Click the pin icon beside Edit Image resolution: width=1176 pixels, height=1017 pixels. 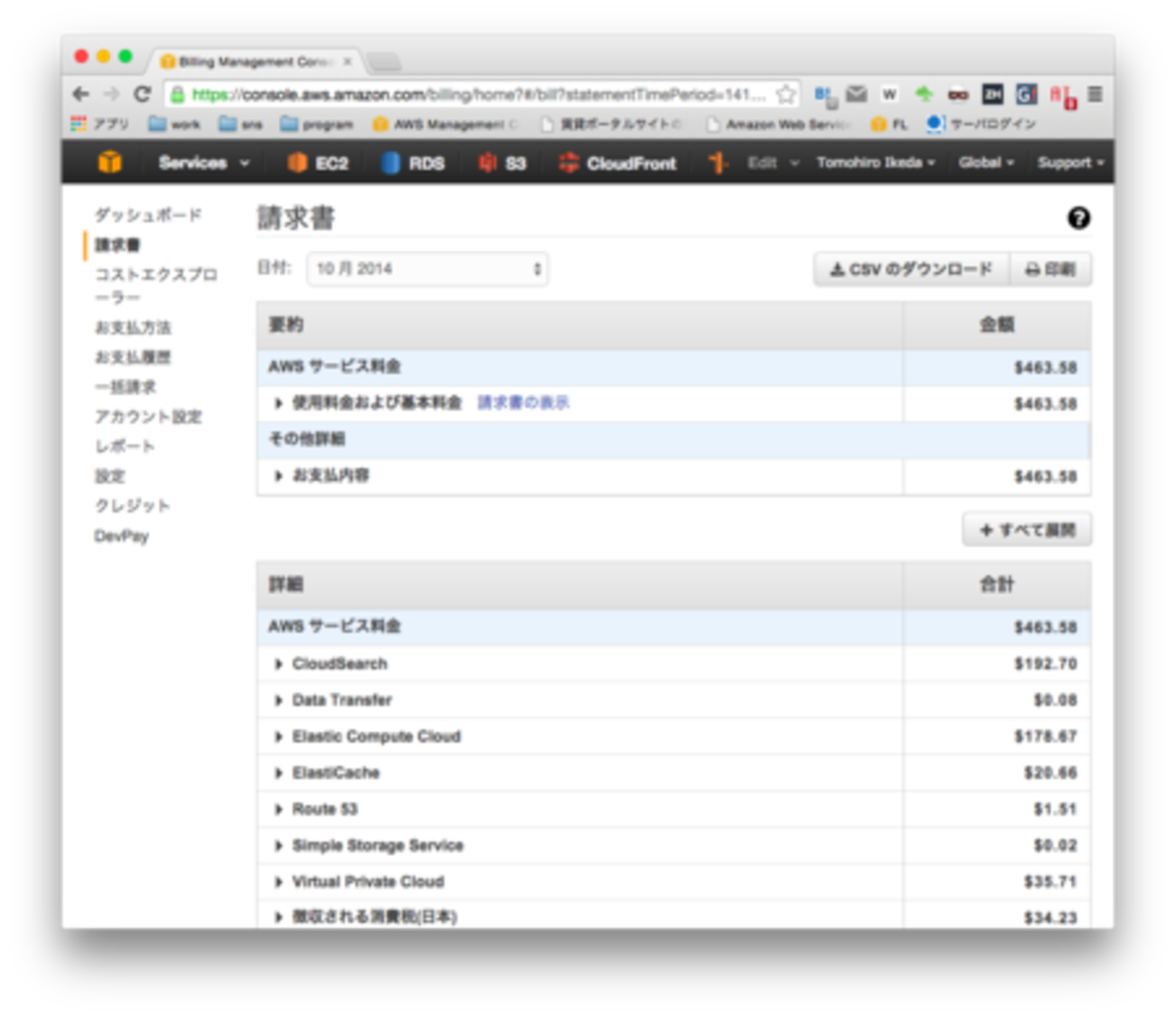[718, 163]
